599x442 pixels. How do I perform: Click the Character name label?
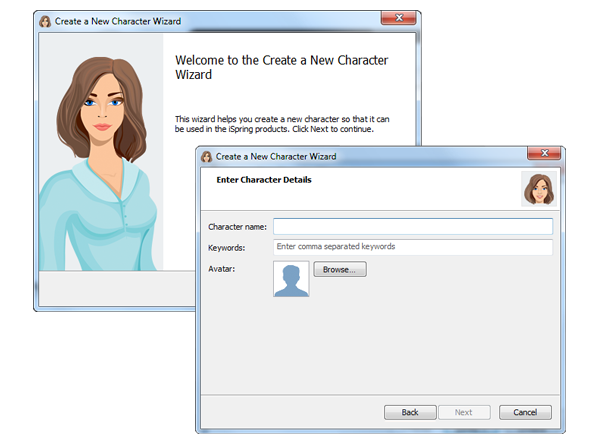(237, 227)
